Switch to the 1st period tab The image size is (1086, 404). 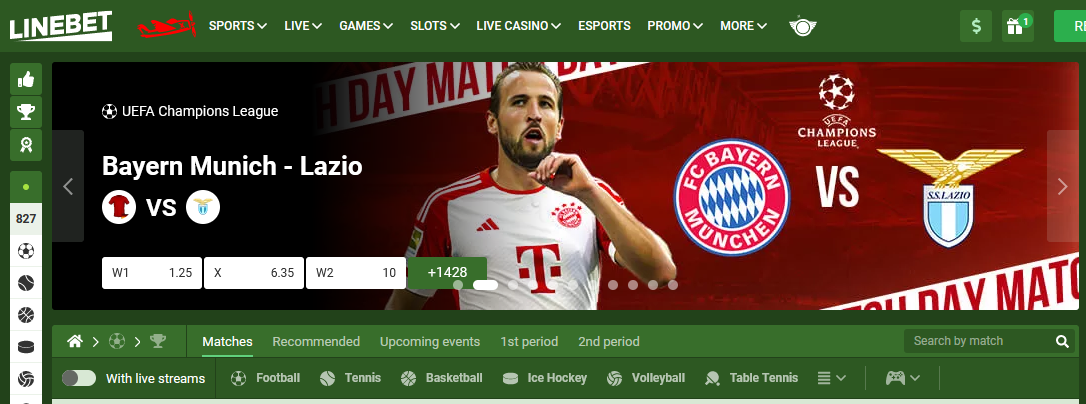coord(529,342)
